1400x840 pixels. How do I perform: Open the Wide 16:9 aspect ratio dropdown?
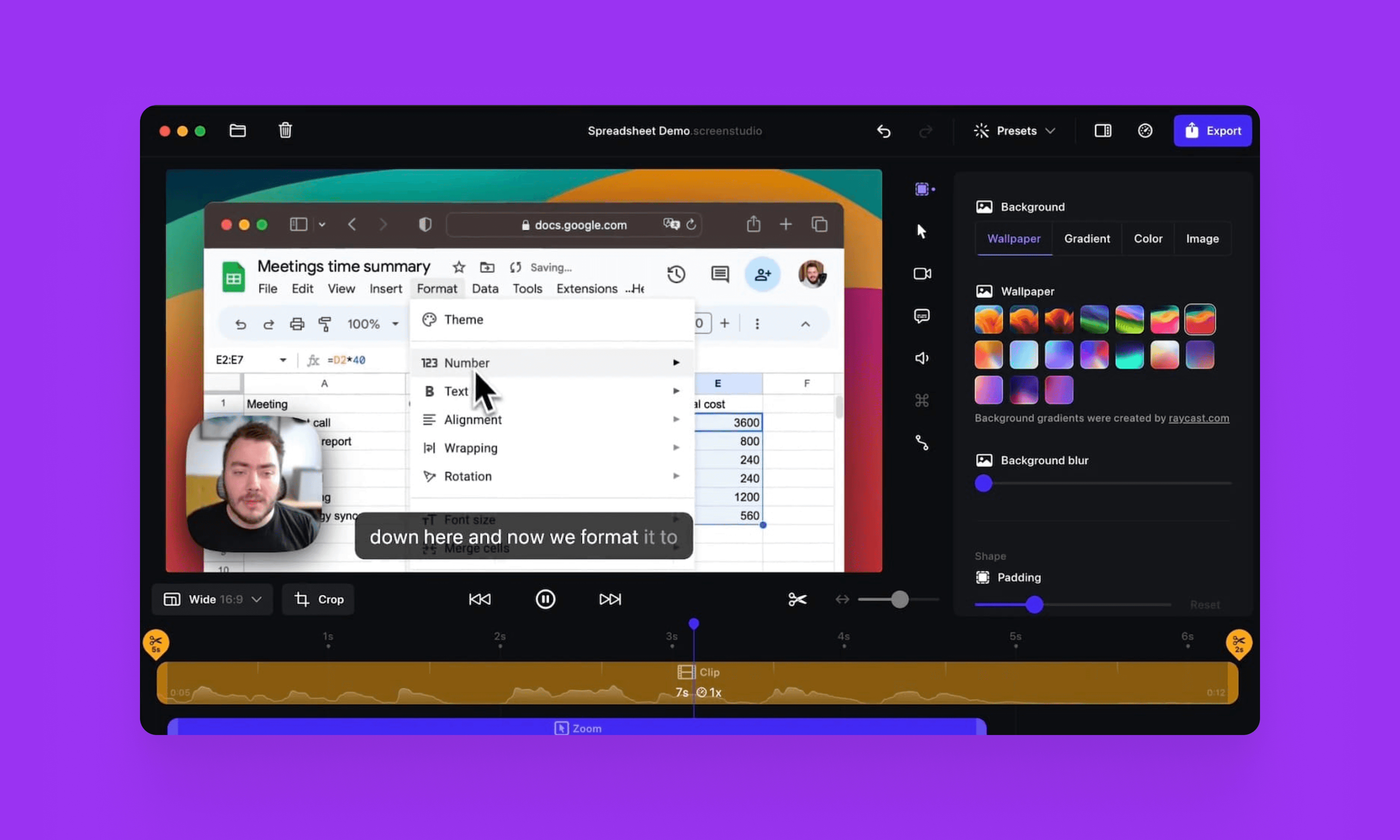212,599
